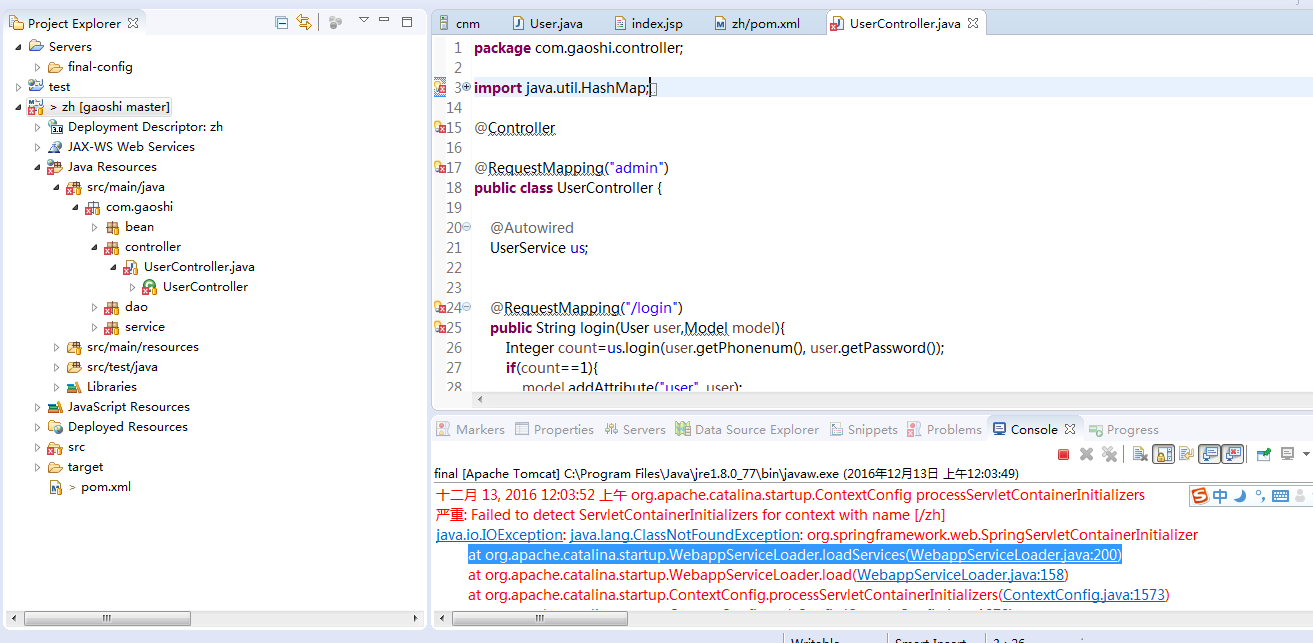Remove all terminated launches double-X icon
This screenshot has height=643, width=1313.
1109,454
